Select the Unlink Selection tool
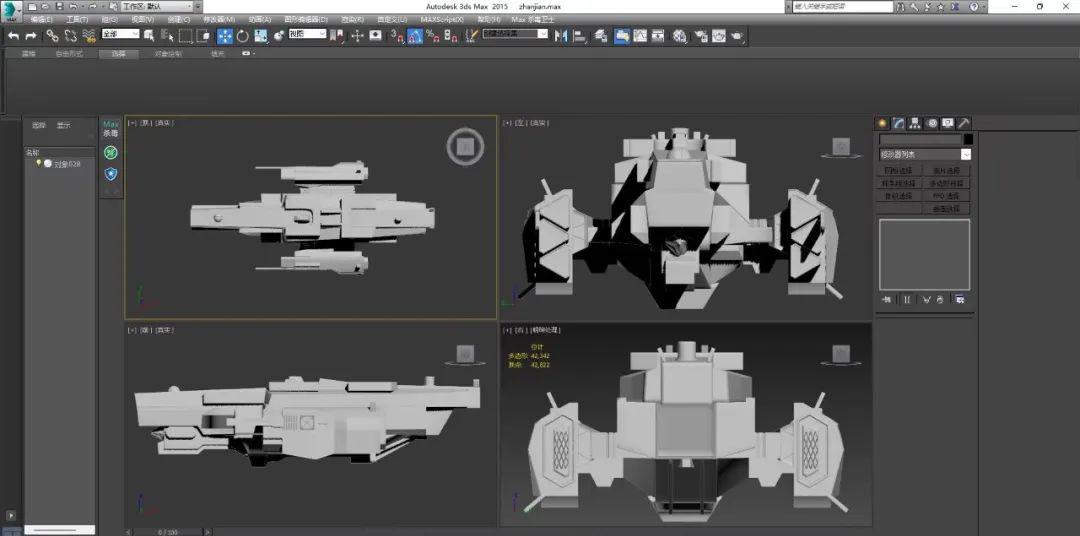This screenshot has width=1080, height=536. 70,36
